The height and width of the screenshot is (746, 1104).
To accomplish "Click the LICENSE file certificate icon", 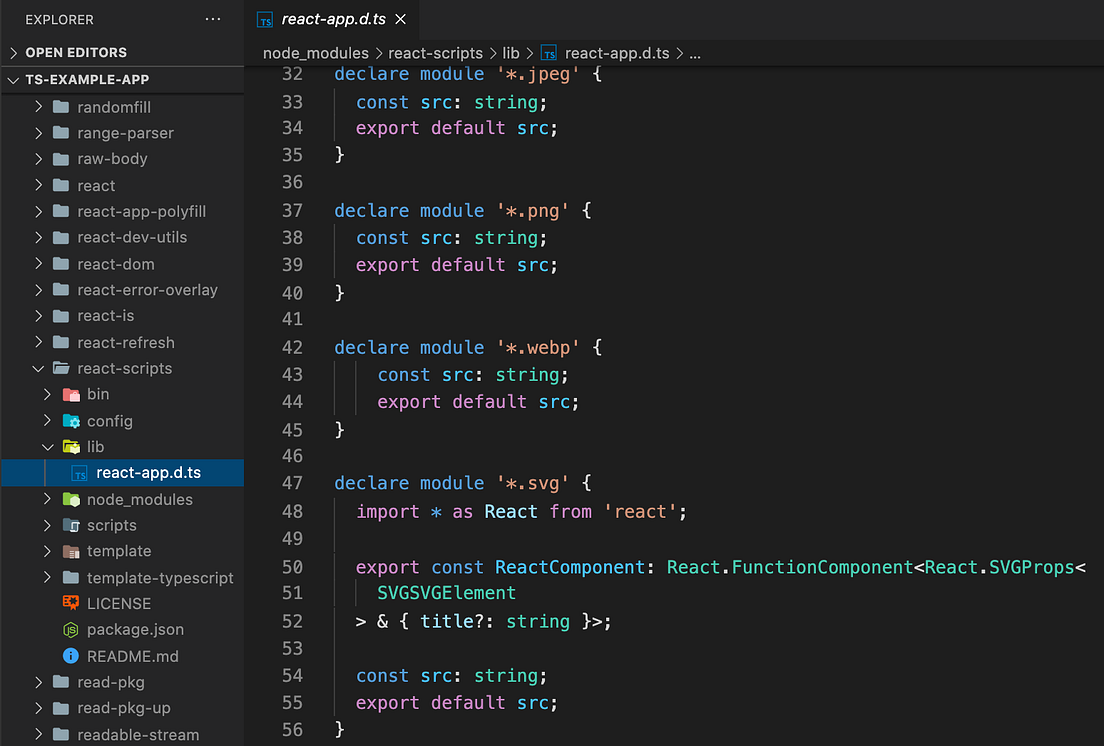I will click(71, 603).
